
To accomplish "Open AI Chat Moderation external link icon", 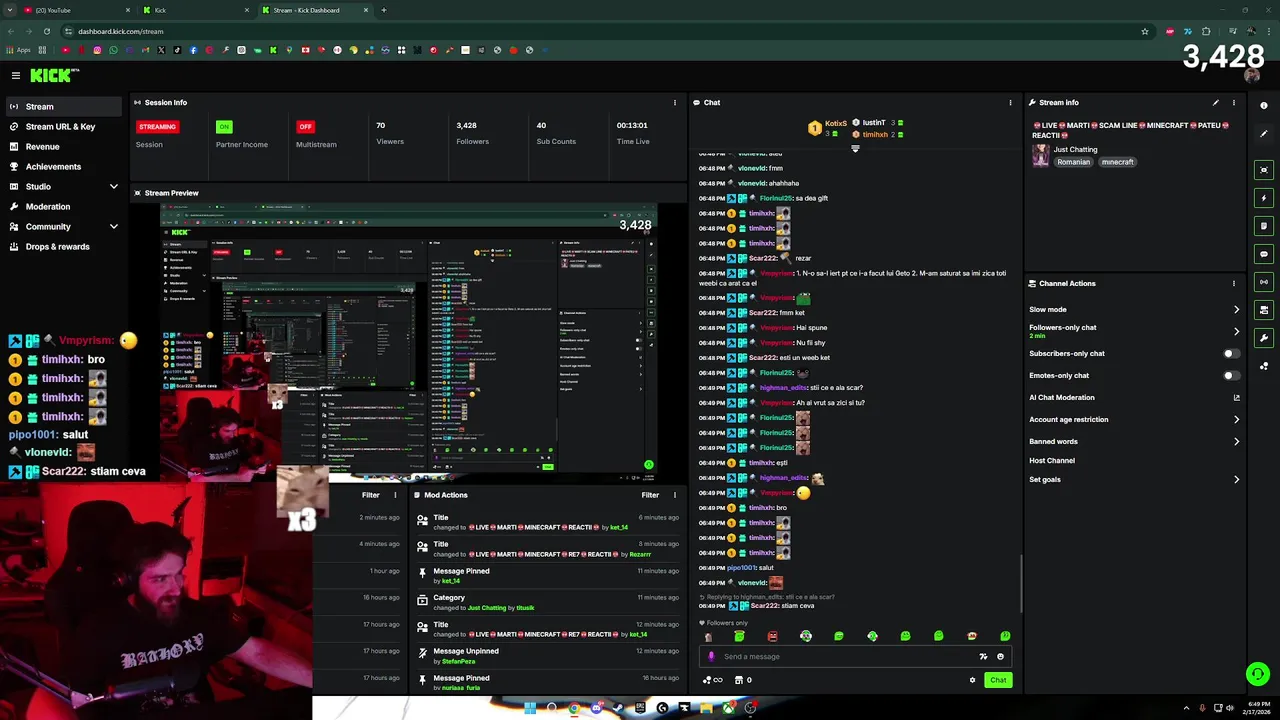I will point(1236,398).
